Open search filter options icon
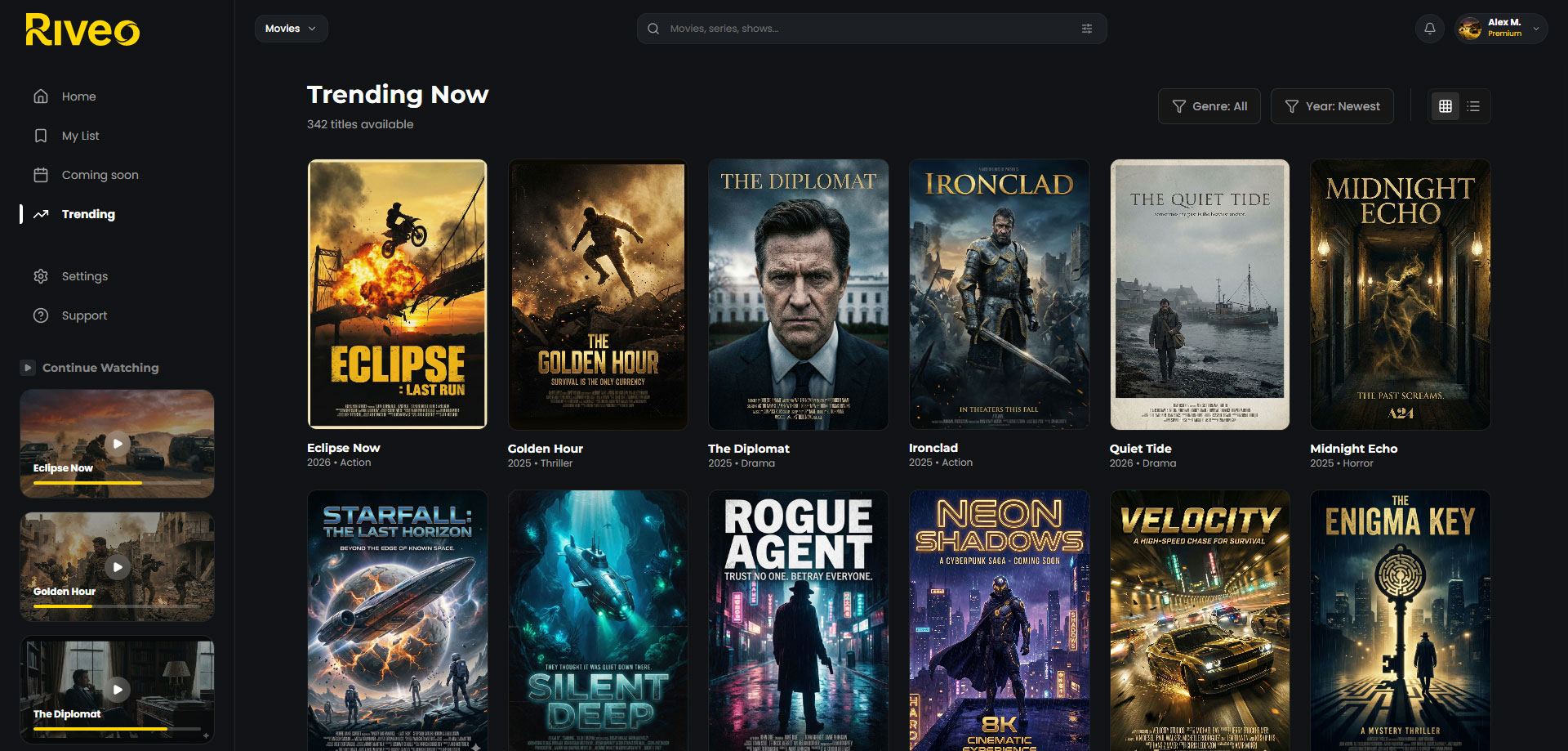The image size is (1568, 751). coord(1086,29)
